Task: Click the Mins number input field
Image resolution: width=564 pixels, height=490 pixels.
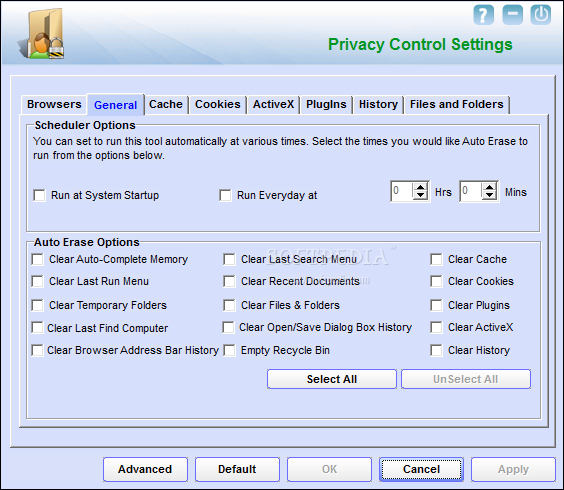Action: [x=471, y=191]
